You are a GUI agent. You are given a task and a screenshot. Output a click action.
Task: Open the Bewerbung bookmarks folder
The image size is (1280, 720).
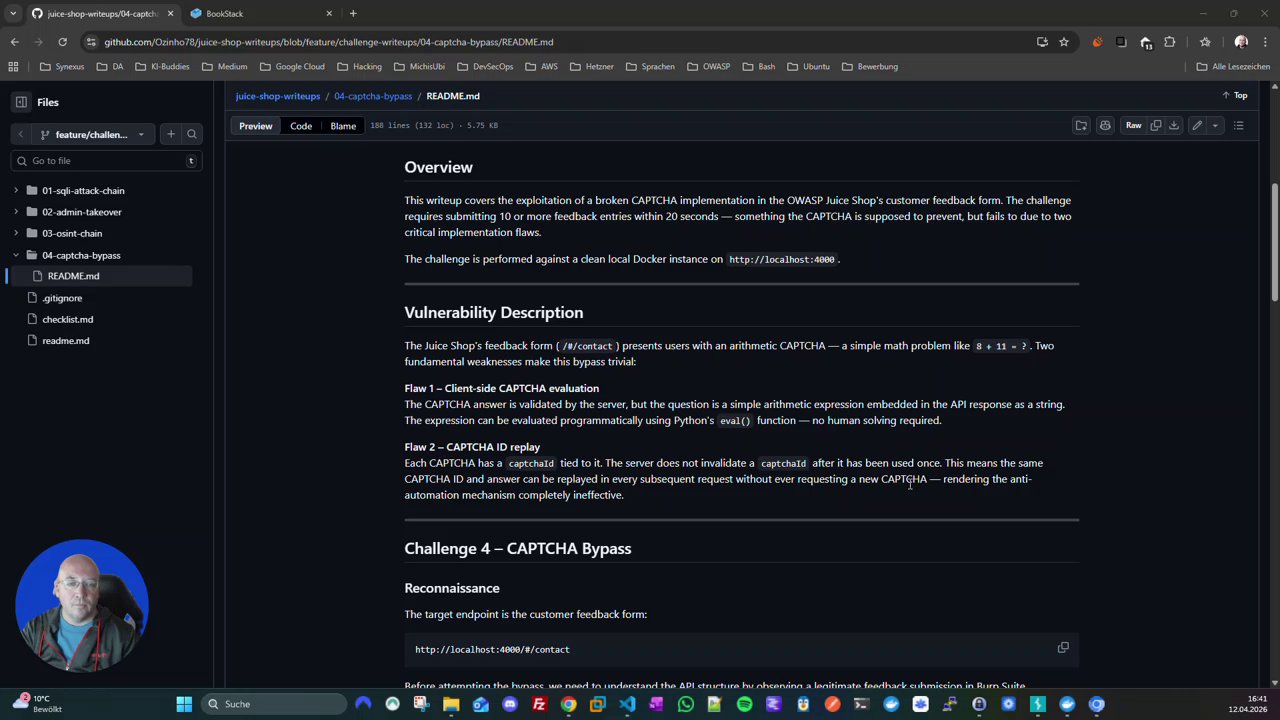tap(869, 66)
